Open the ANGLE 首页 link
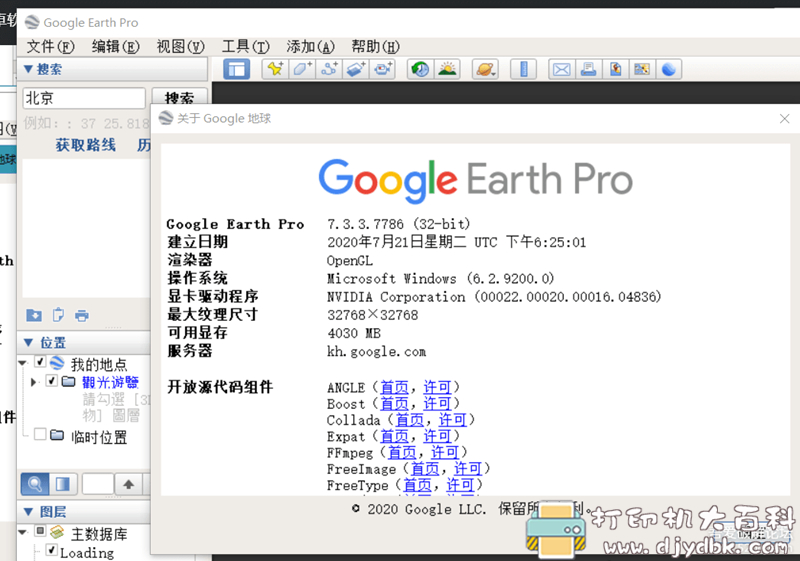 [x=394, y=388]
